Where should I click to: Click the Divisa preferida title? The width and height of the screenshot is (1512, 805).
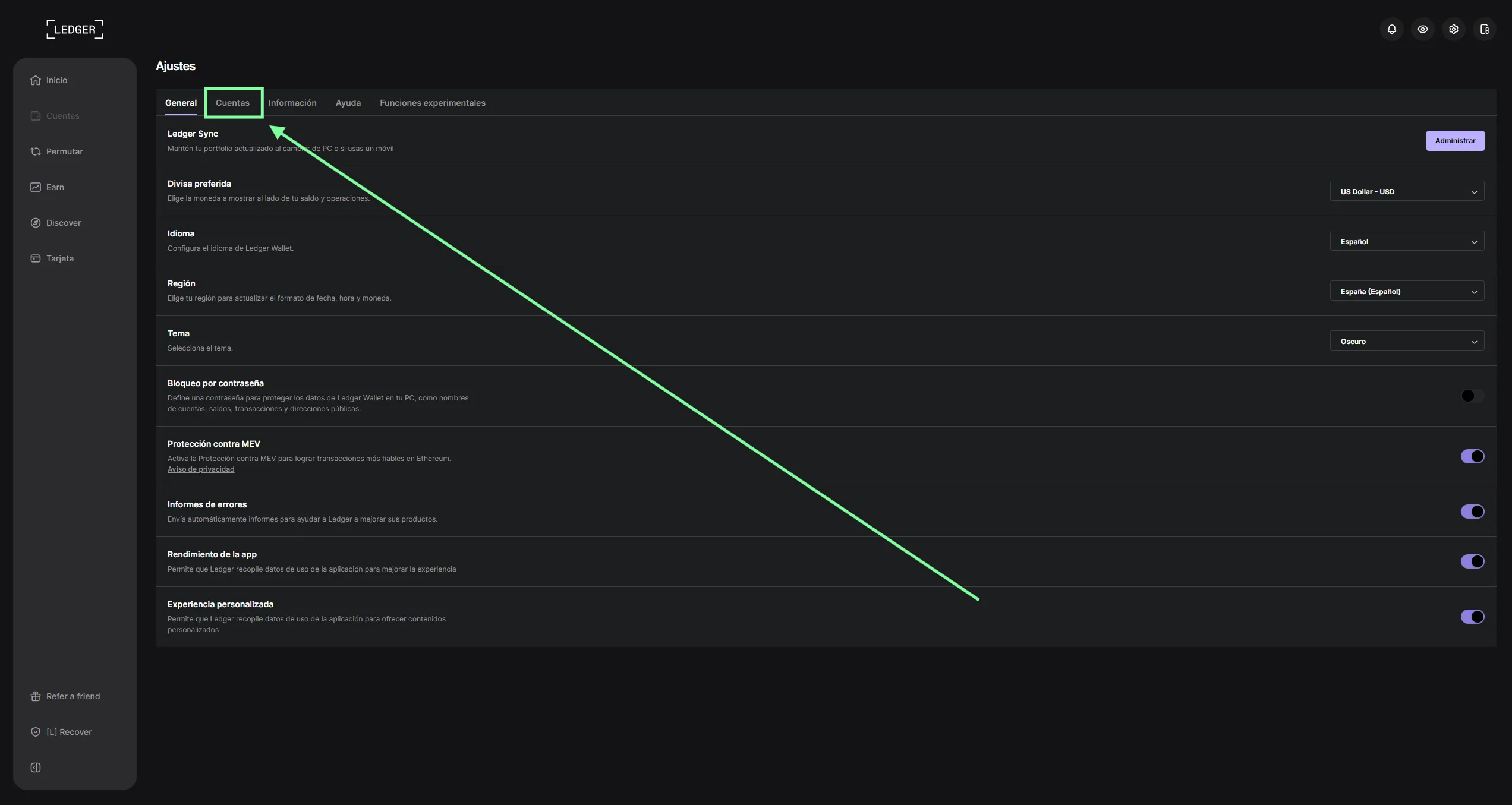(199, 184)
